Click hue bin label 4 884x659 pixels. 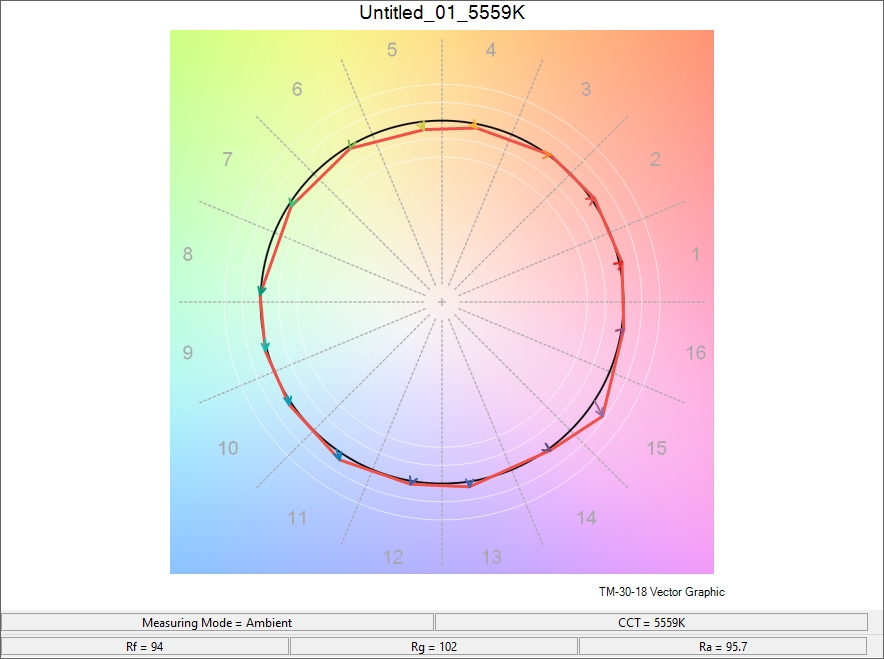point(491,50)
